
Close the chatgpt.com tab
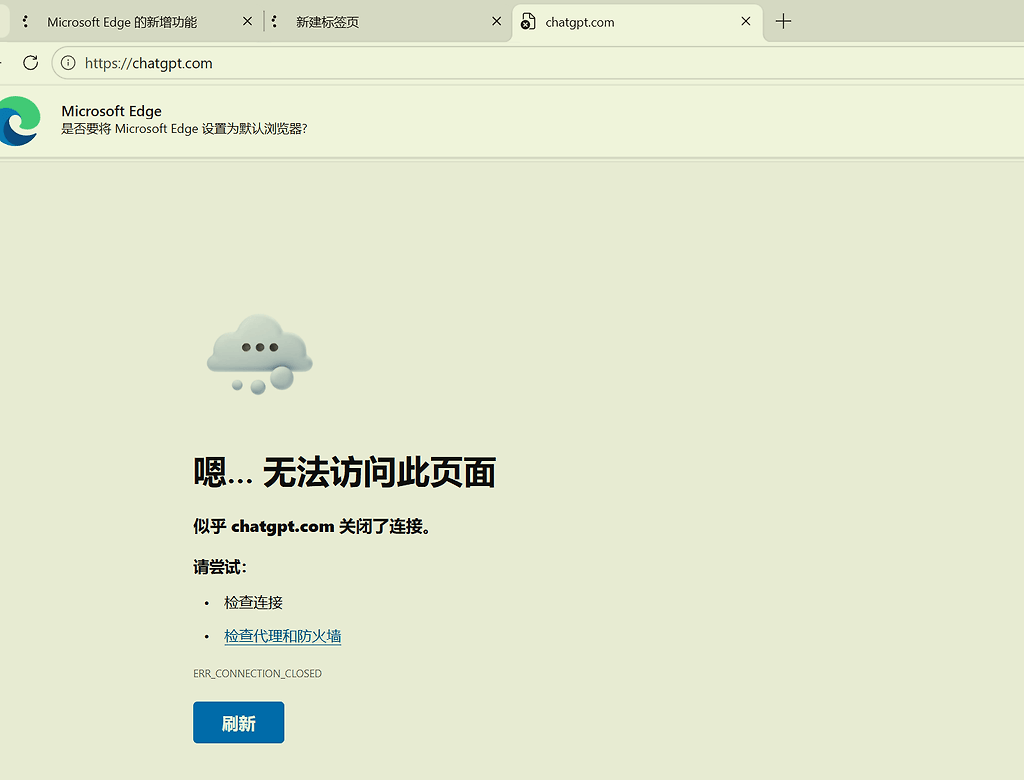[x=746, y=22]
